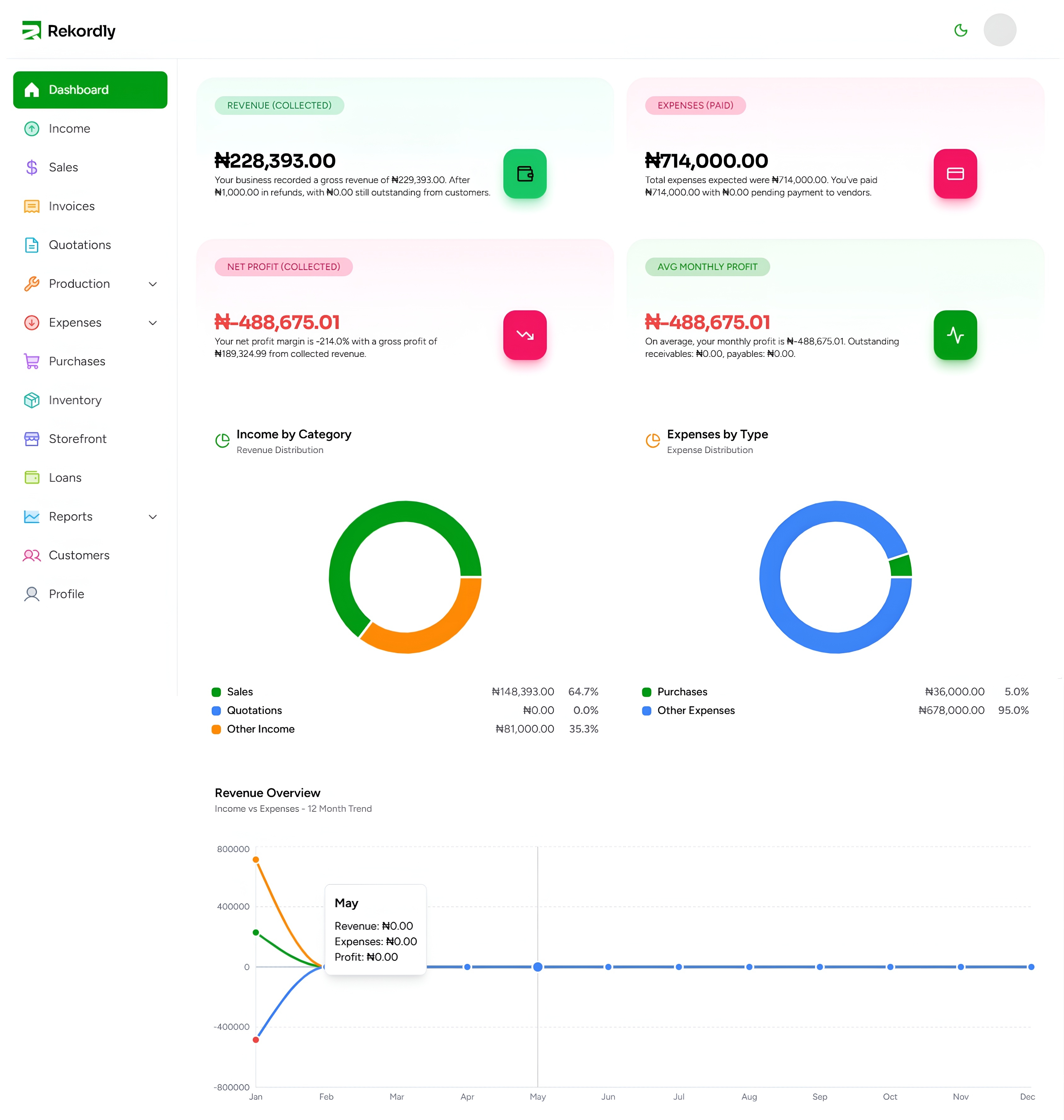
Task: Click the orange Other Income color dot
Action: click(x=216, y=729)
